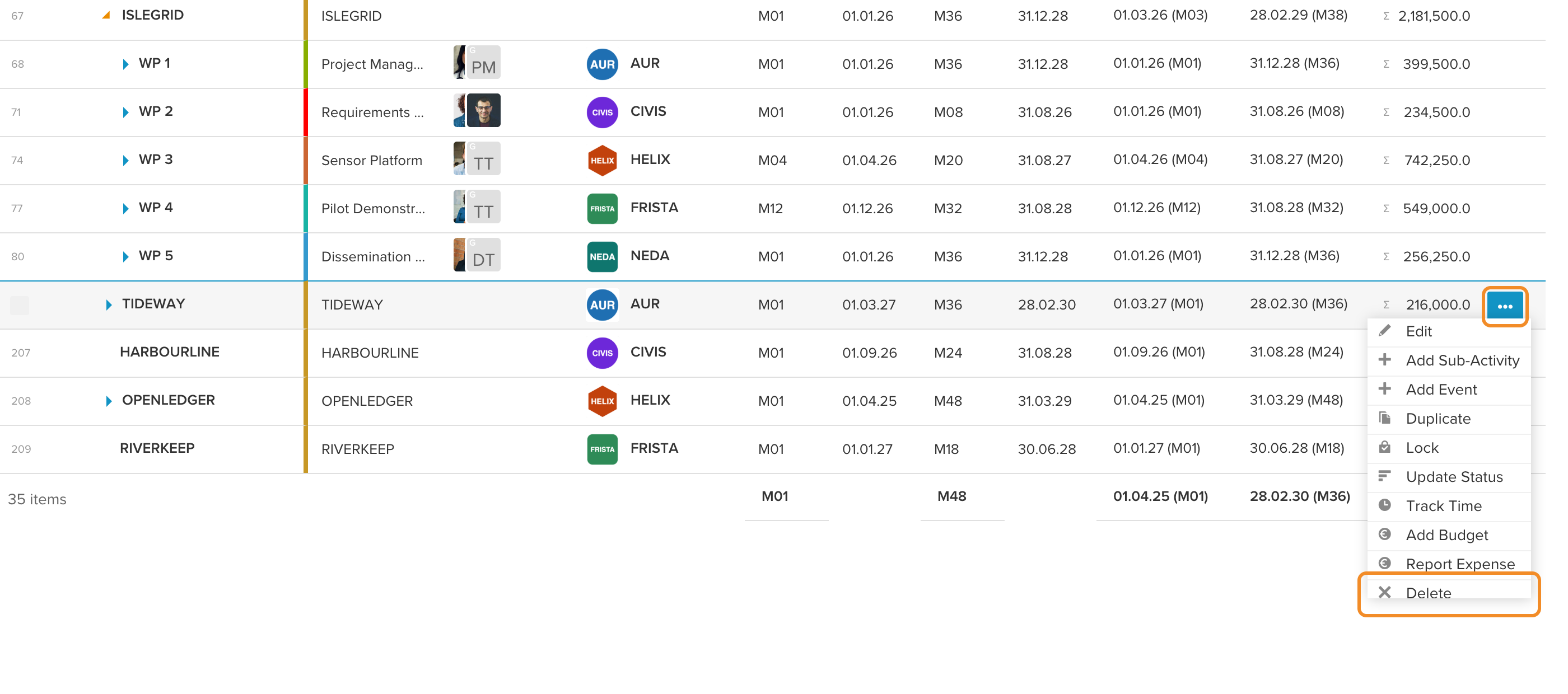The height and width of the screenshot is (694, 1568).
Task: Click the NEDA logo on WP 5 row
Action: 602,257
